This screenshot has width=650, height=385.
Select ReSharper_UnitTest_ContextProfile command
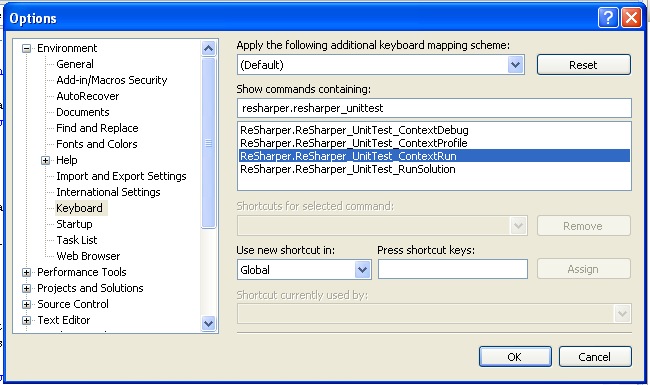coord(434,143)
